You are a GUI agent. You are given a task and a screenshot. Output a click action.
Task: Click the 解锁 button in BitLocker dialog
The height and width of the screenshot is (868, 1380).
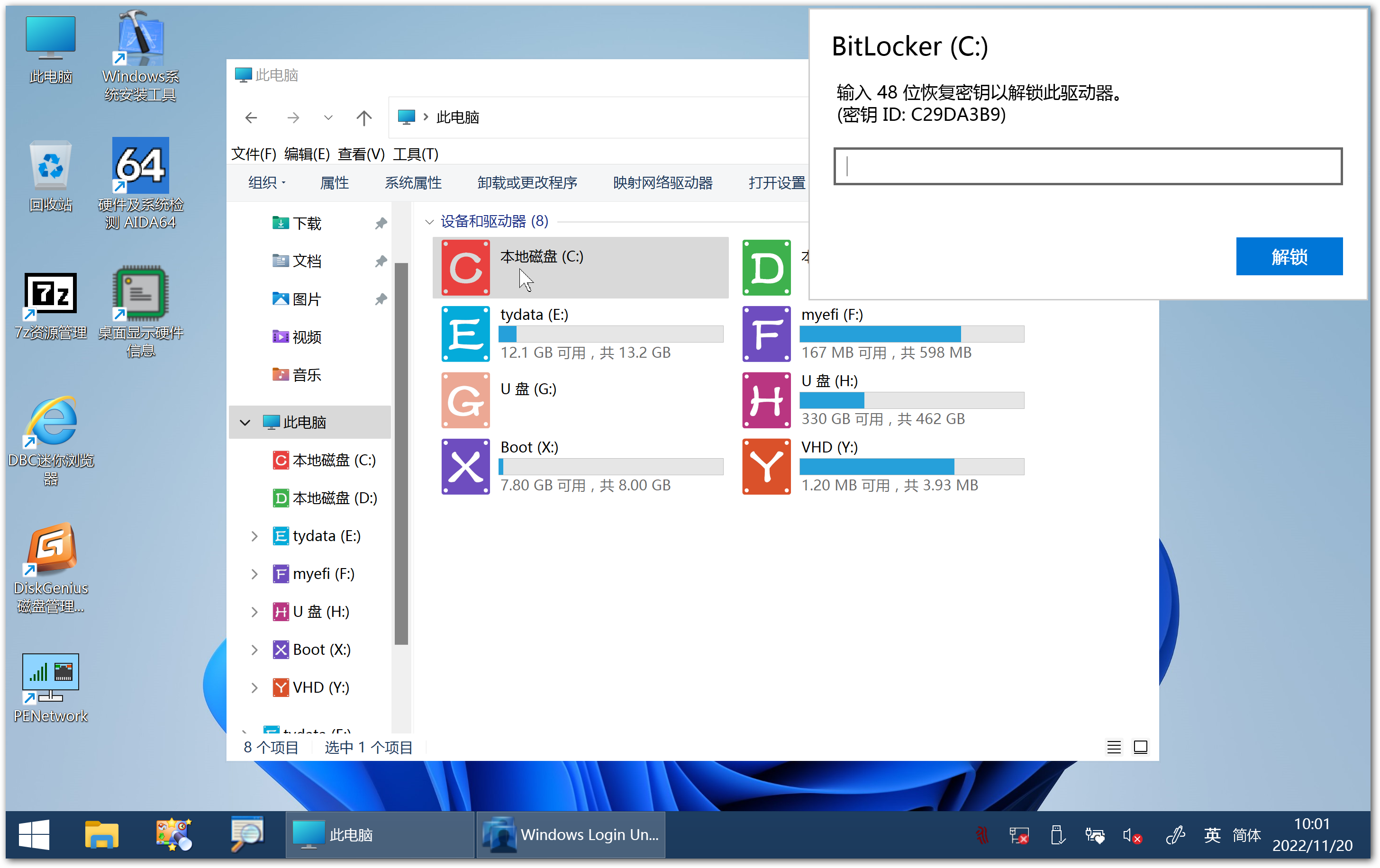click(x=1289, y=257)
